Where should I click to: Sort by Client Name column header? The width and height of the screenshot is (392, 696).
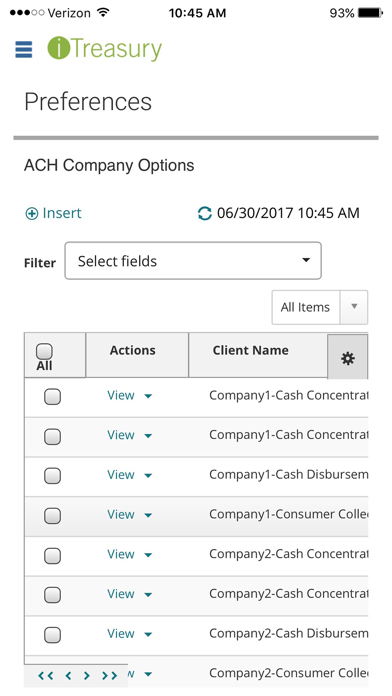pyautogui.click(x=250, y=350)
